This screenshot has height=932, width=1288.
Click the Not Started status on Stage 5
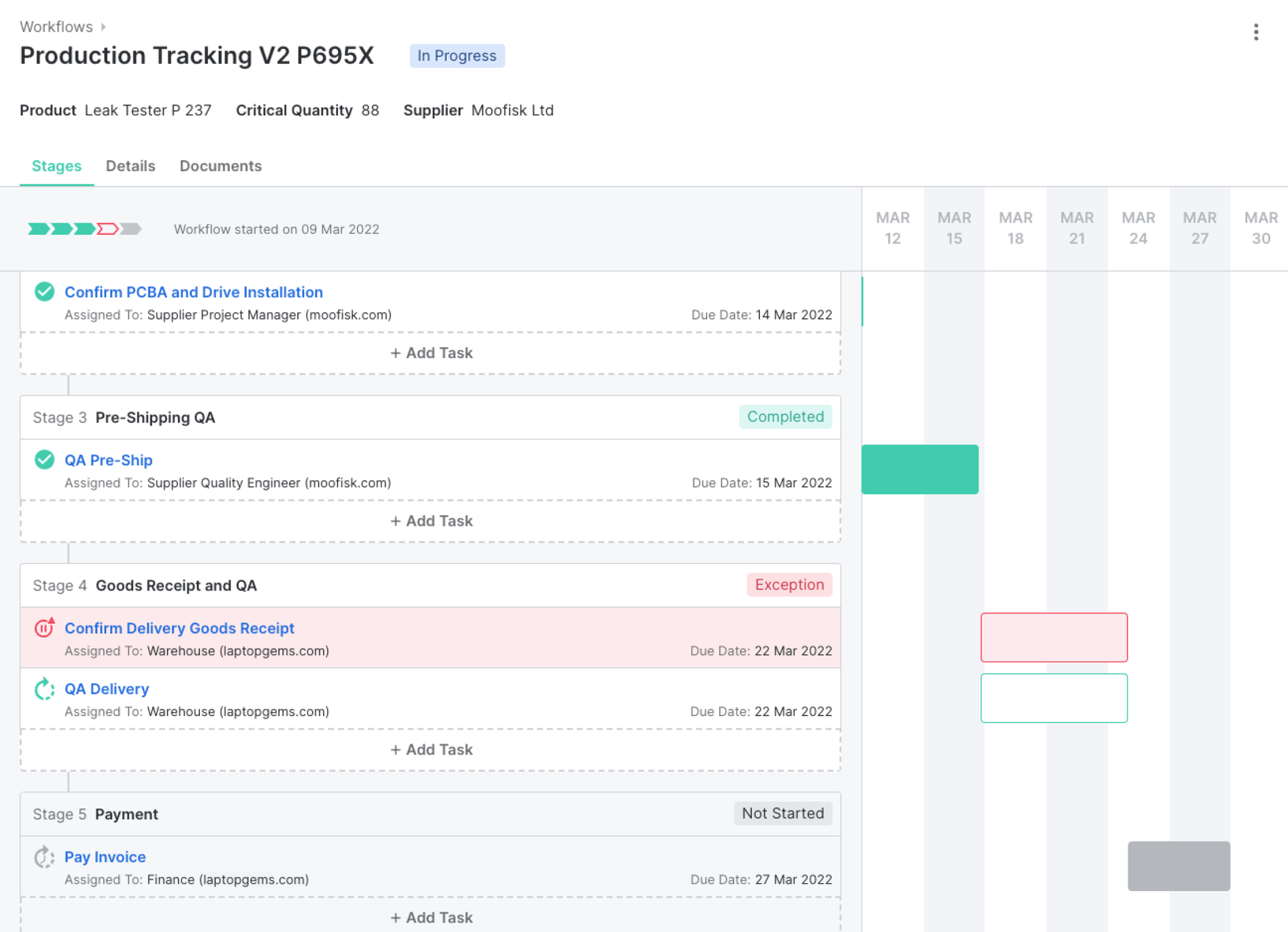coord(782,813)
